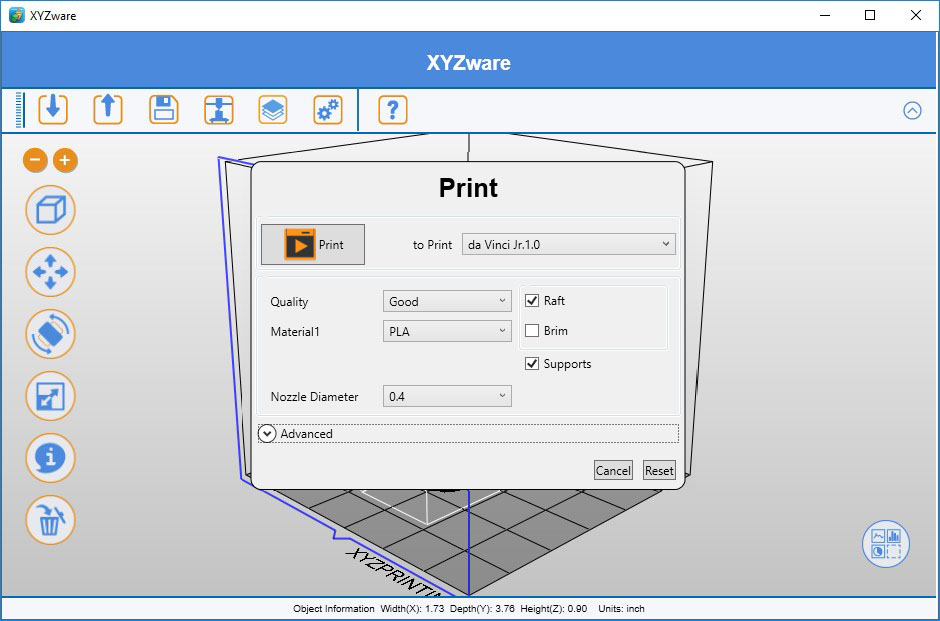This screenshot has height=621, width=940.
Task: Click the Cancel button
Action: click(613, 471)
